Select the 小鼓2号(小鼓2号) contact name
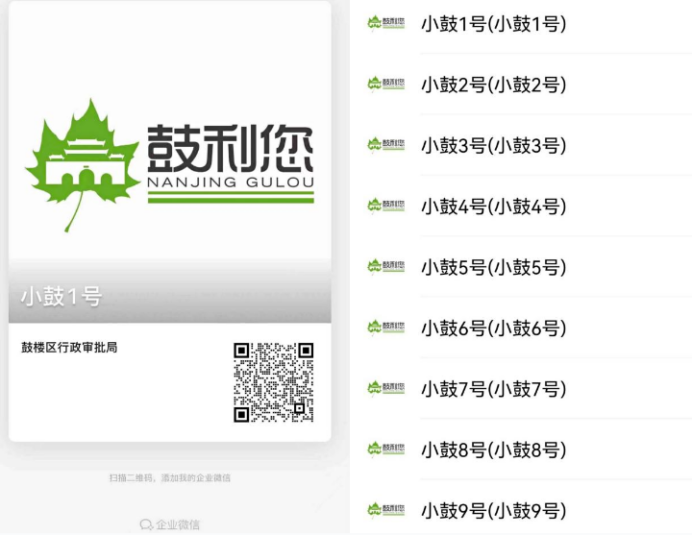The width and height of the screenshot is (692, 536). (x=493, y=85)
